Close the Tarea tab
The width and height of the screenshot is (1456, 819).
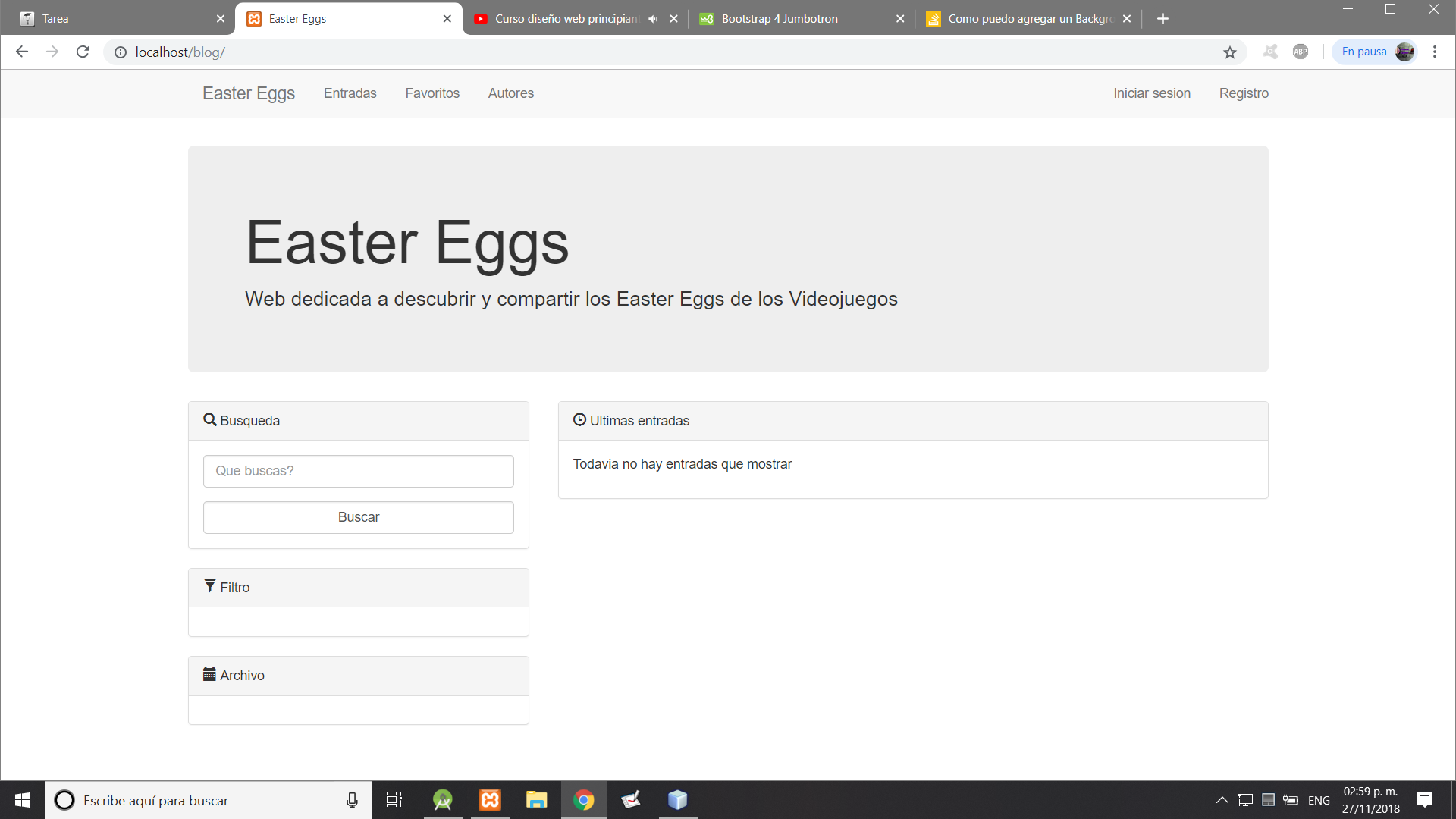[x=220, y=19]
